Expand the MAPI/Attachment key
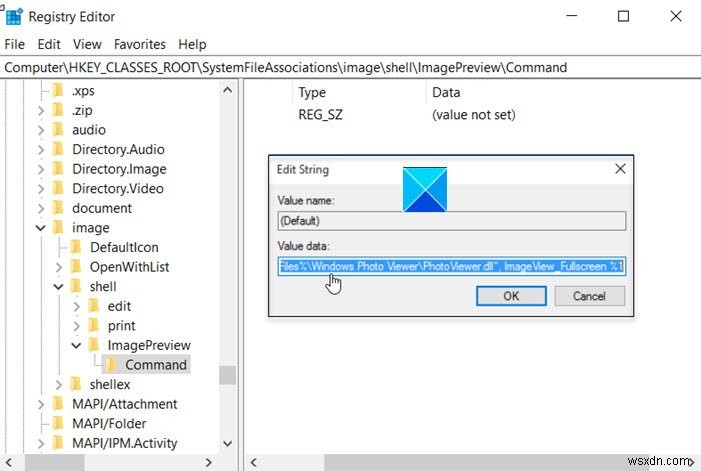701x471 pixels. tap(41, 404)
